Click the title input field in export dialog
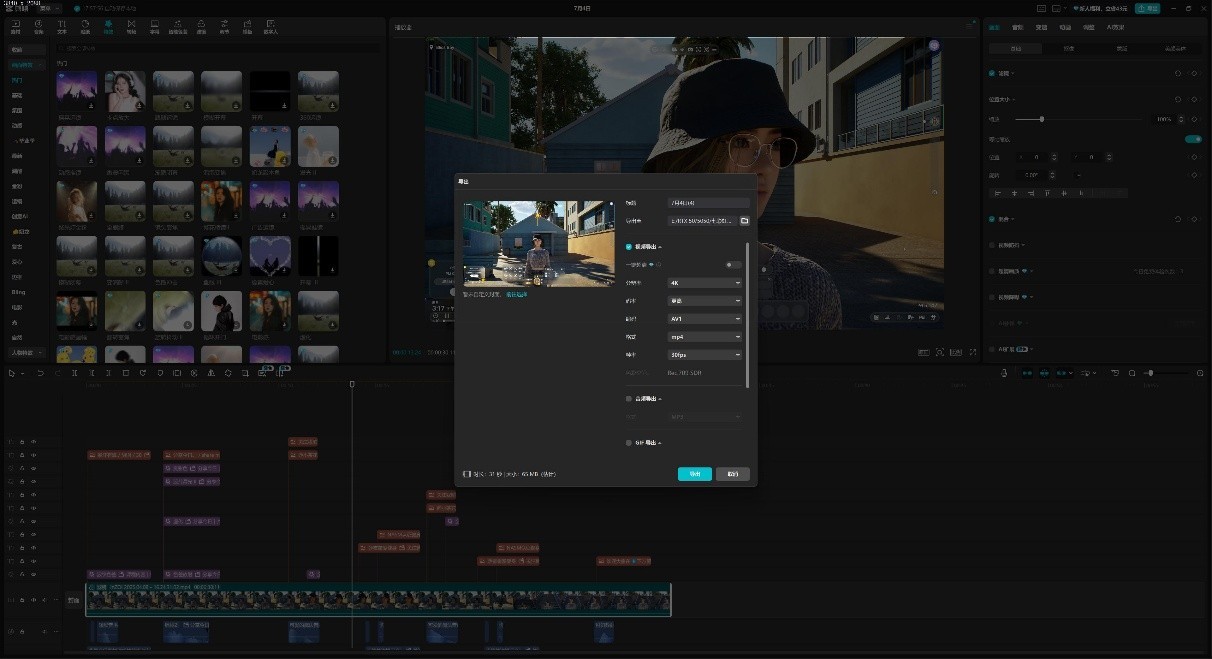 click(708, 203)
